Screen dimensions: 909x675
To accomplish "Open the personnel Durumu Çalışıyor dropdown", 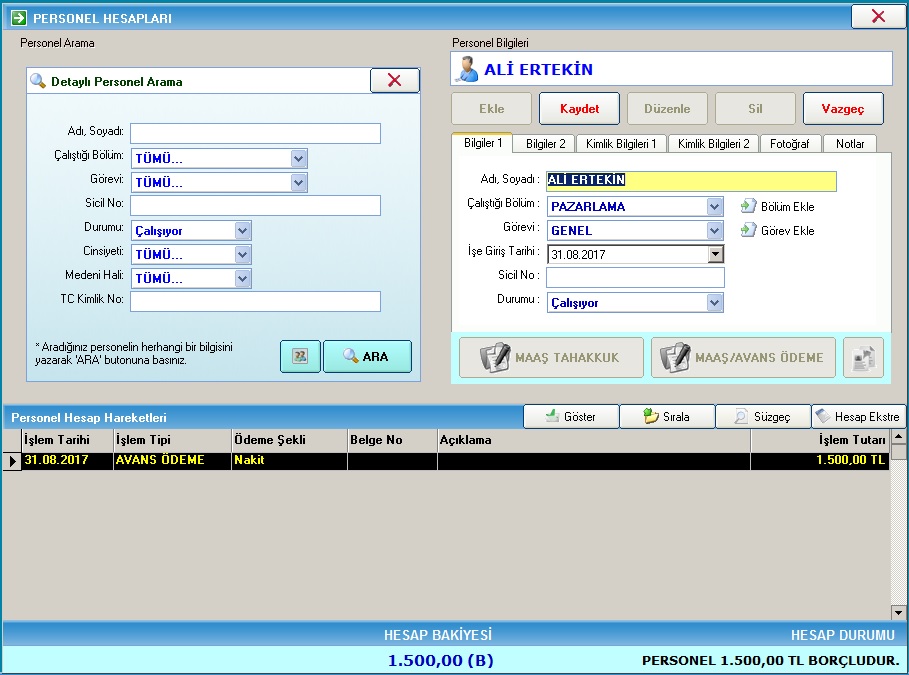I will [x=714, y=303].
